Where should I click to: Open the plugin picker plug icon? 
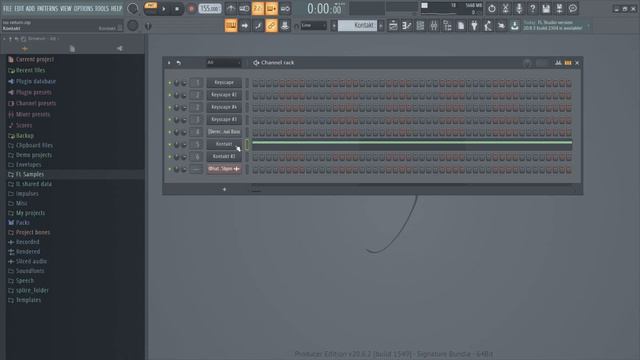click(x=474, y=26)
